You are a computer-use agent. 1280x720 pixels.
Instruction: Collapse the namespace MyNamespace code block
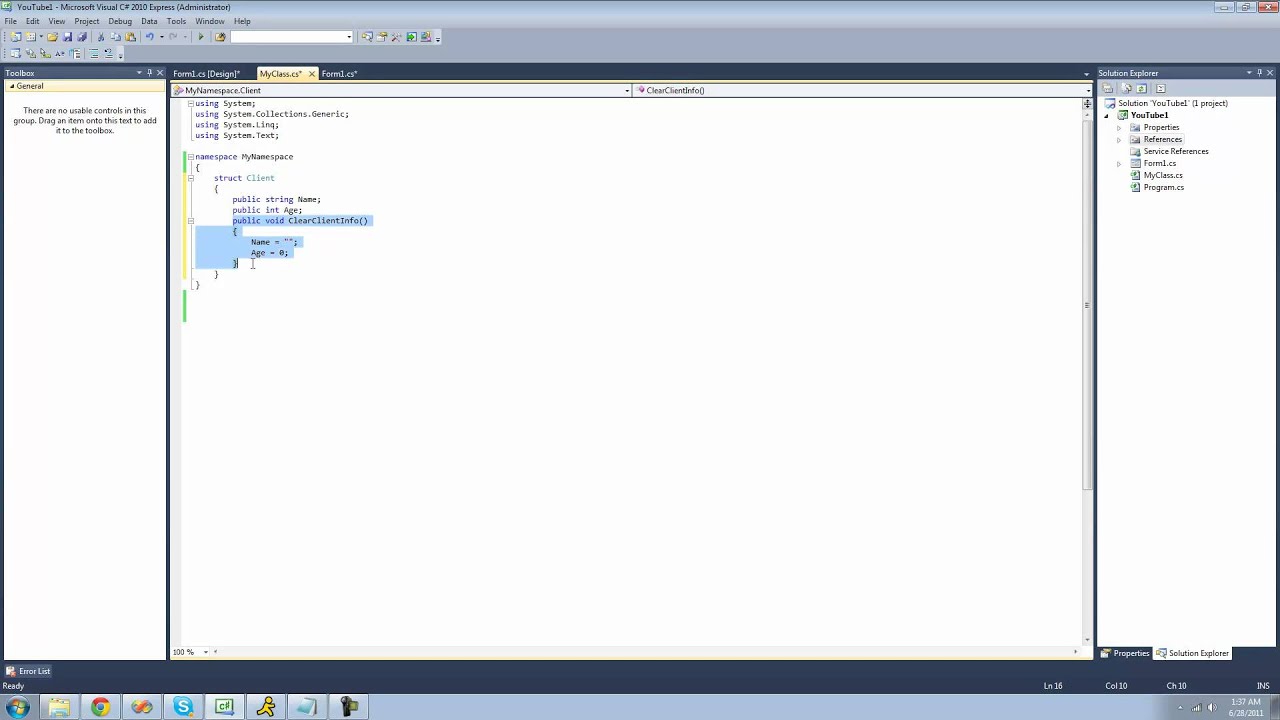click(190, 157)
